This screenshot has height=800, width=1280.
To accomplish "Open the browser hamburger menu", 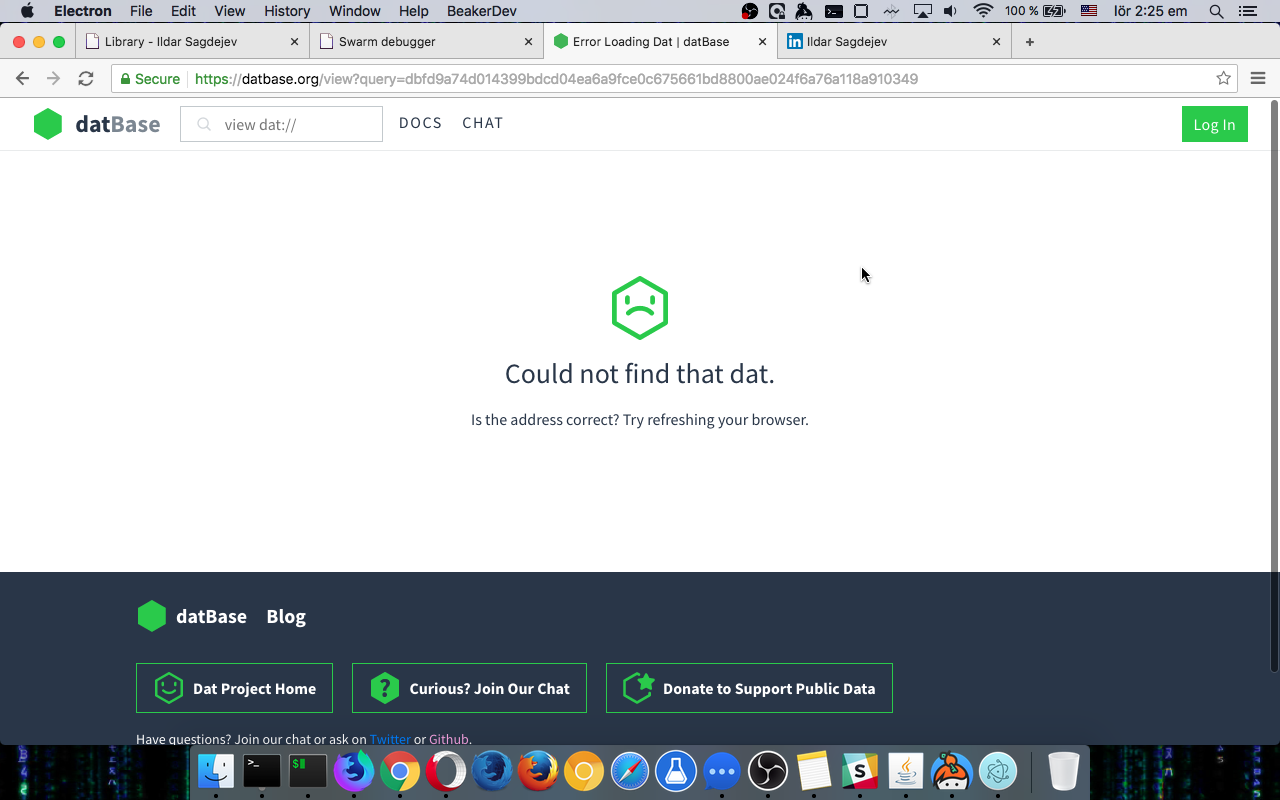I will 1258,78.
